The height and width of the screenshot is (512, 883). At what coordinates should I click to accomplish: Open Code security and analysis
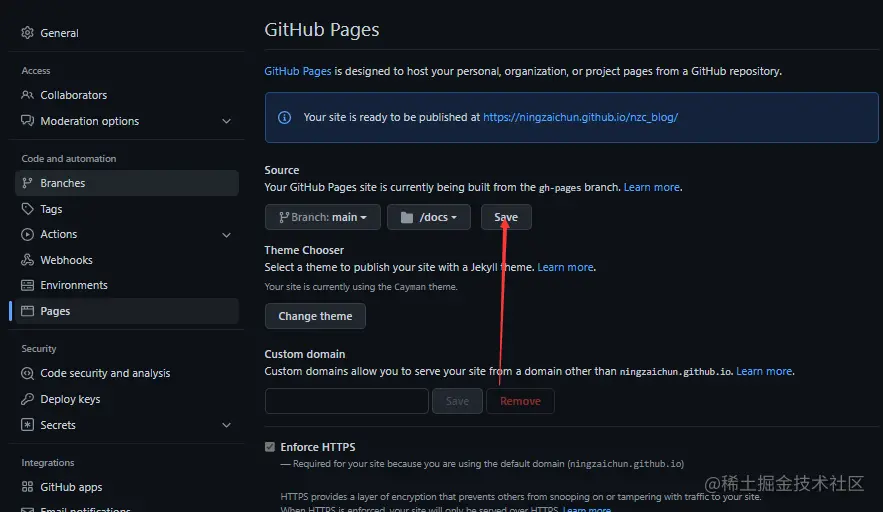(x=127, y=373)
